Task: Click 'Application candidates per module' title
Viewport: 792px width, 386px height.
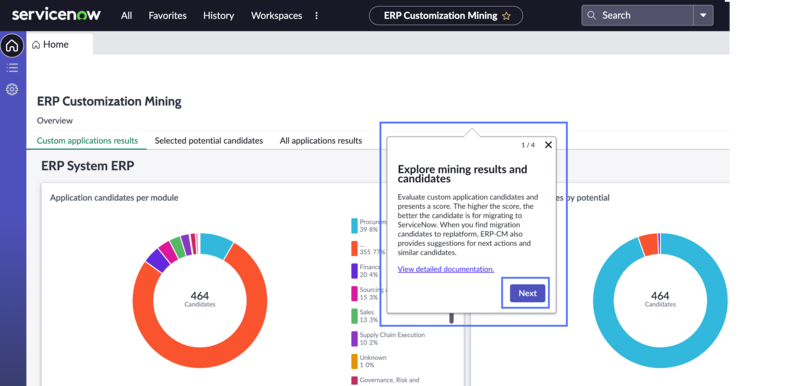Action: 114,198
